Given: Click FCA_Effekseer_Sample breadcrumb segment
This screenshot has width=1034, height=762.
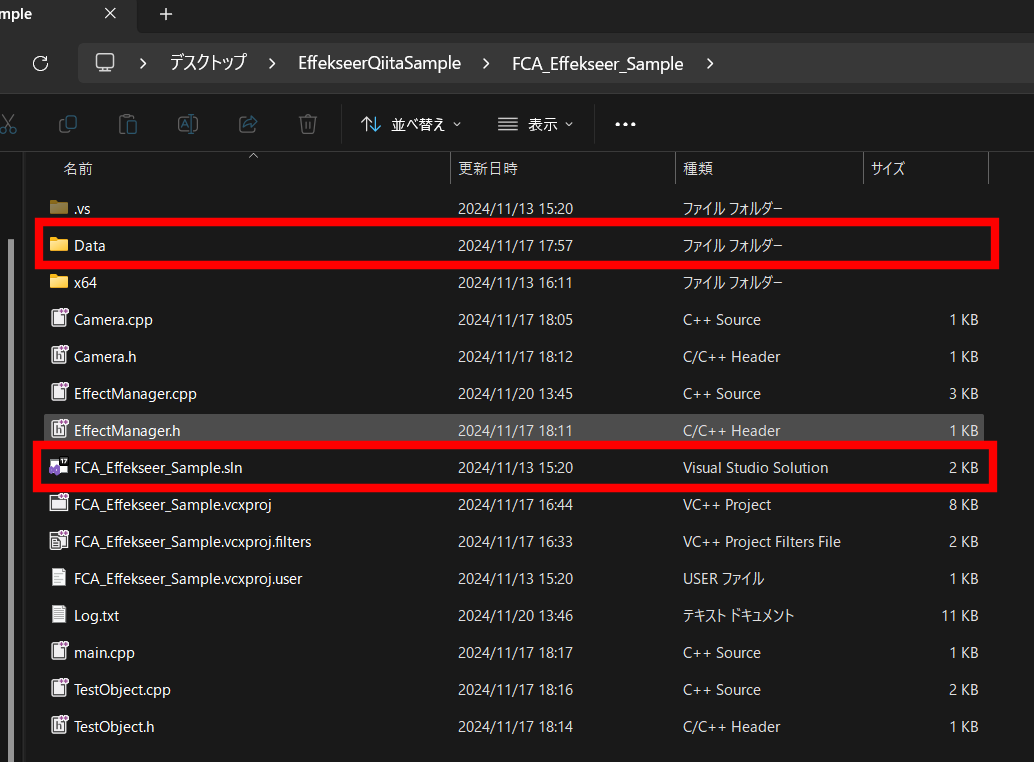Looking at the screenshot, I should pyautogui.click(x=597, y=63).
